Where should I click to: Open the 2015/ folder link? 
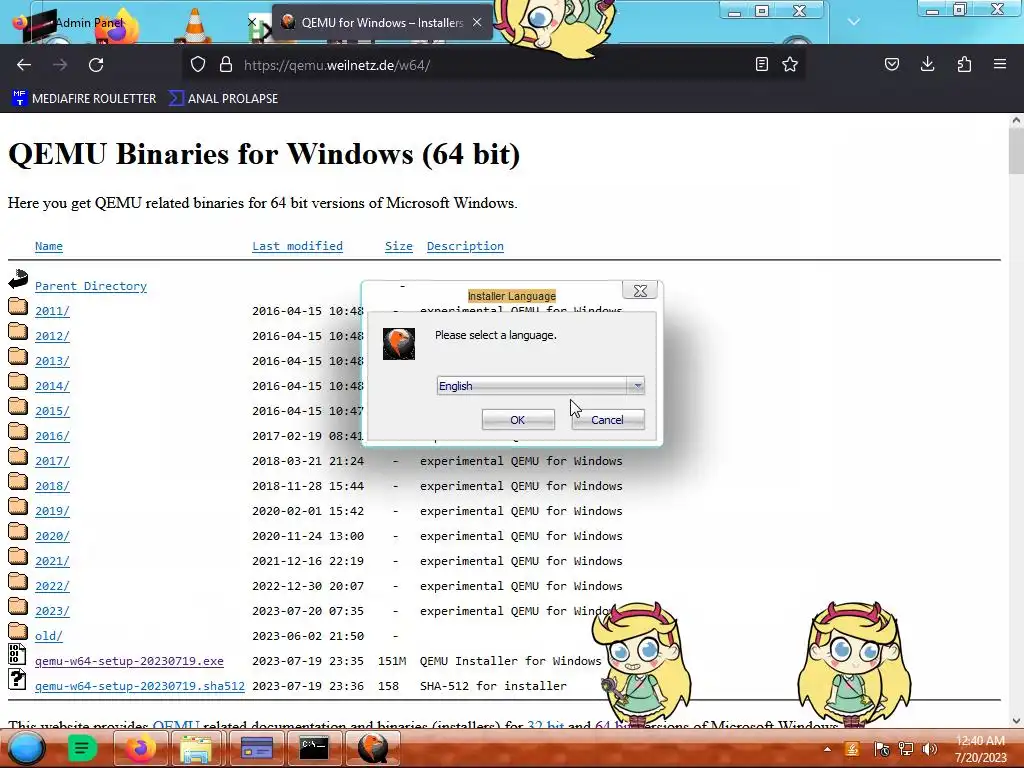[x=52, y=411]
